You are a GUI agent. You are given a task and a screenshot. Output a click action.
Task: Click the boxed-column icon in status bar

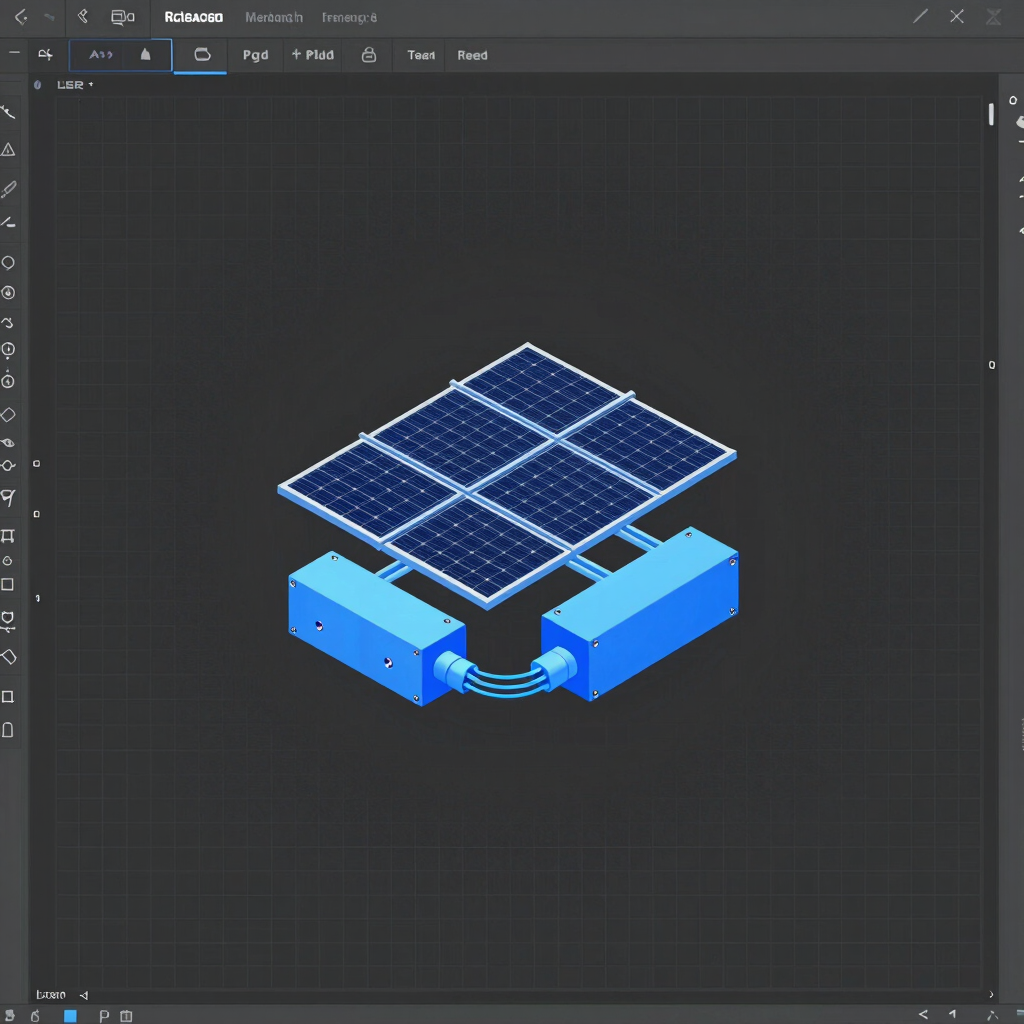pyautogui.click(x=126, y=1016)
